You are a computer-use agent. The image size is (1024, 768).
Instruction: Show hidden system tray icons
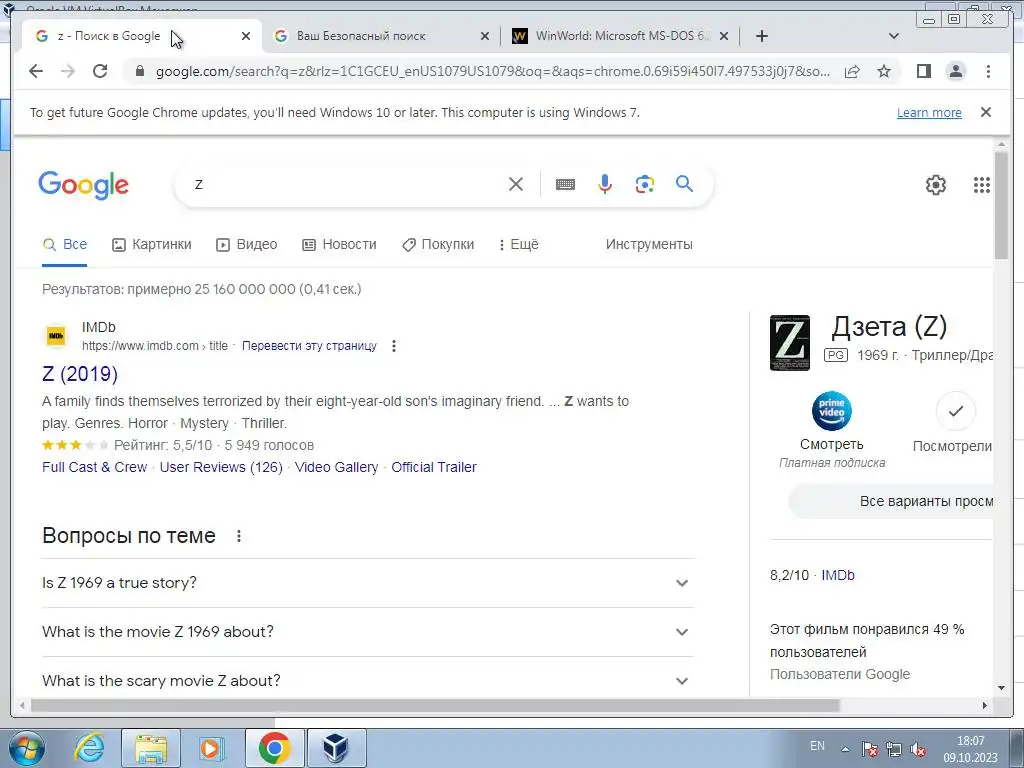pyautogui.click(x=845, y=748)
